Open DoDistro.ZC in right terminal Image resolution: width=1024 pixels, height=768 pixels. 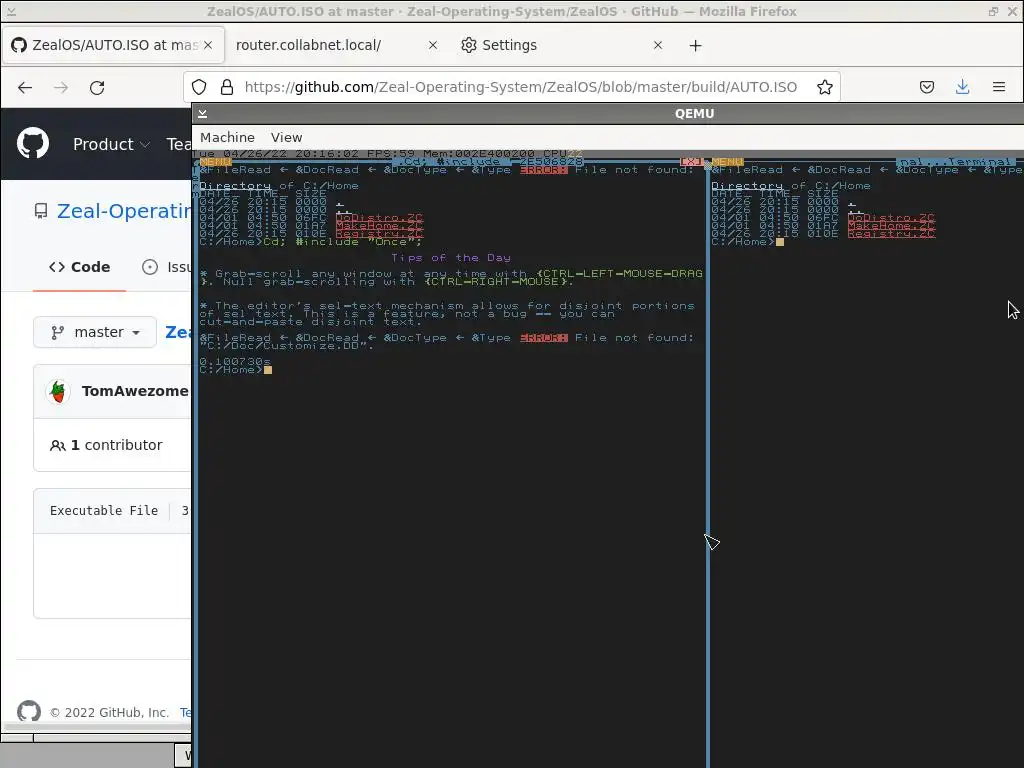(891, 217)
